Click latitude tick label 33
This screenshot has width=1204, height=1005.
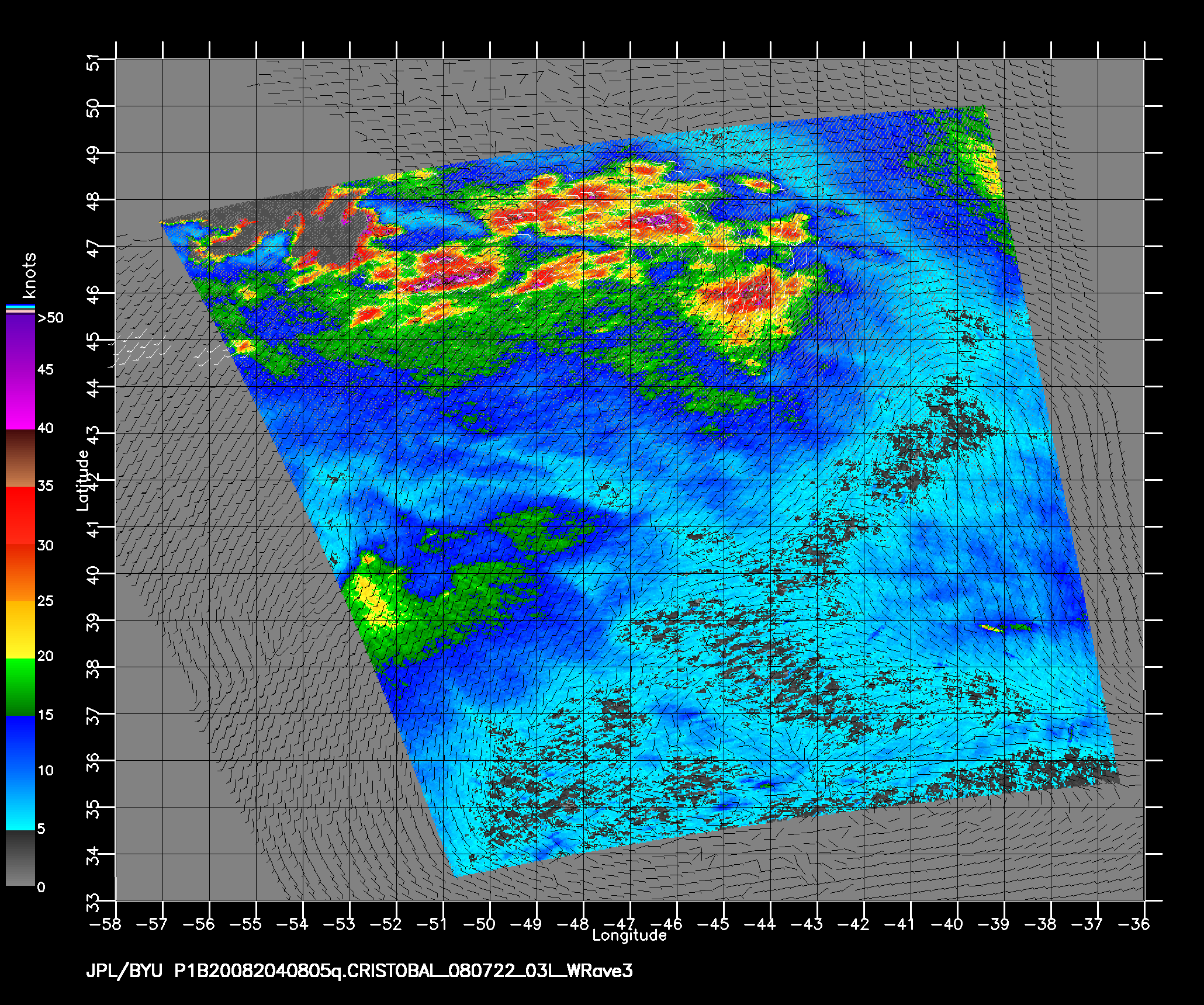click(93, 902)
